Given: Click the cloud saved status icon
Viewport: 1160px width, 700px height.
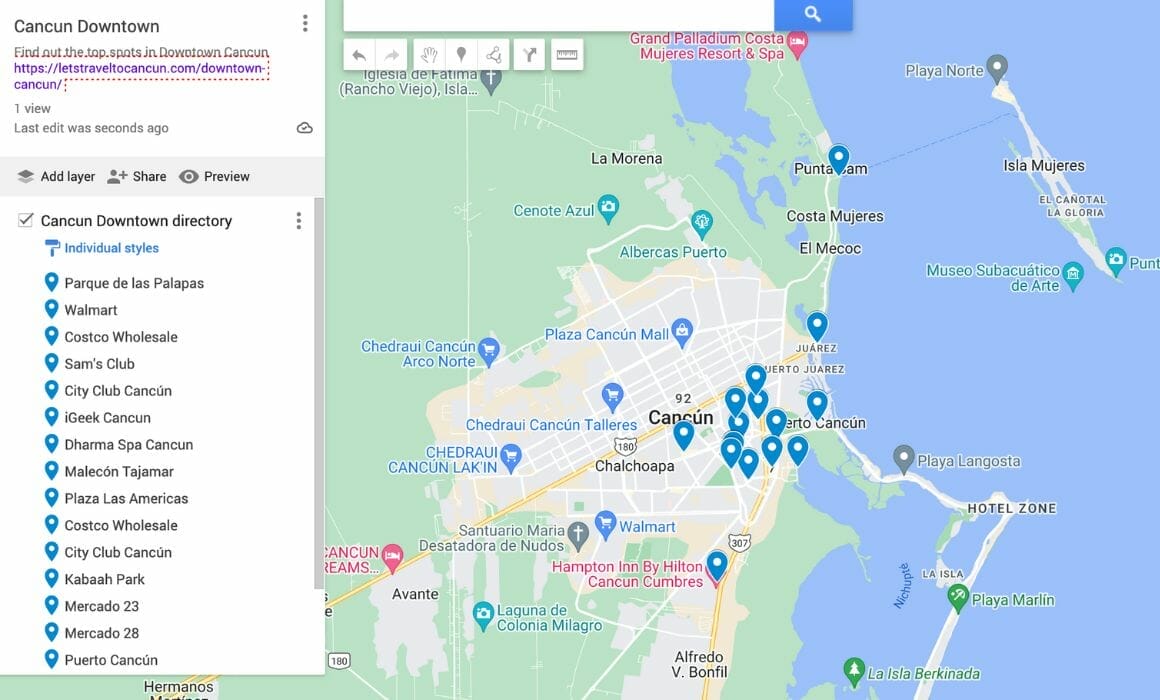Looking at the screenshot, I should pyautogui.click(x=305, y=128).
